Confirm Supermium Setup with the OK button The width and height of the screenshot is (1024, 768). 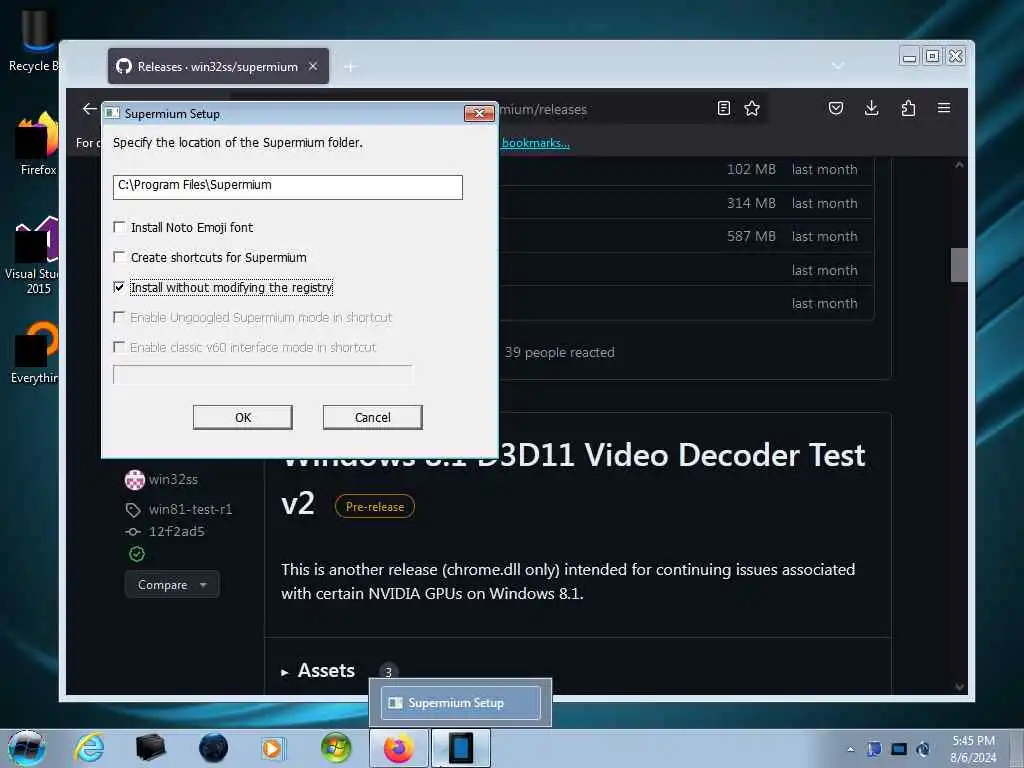click(x=242, y=417)
